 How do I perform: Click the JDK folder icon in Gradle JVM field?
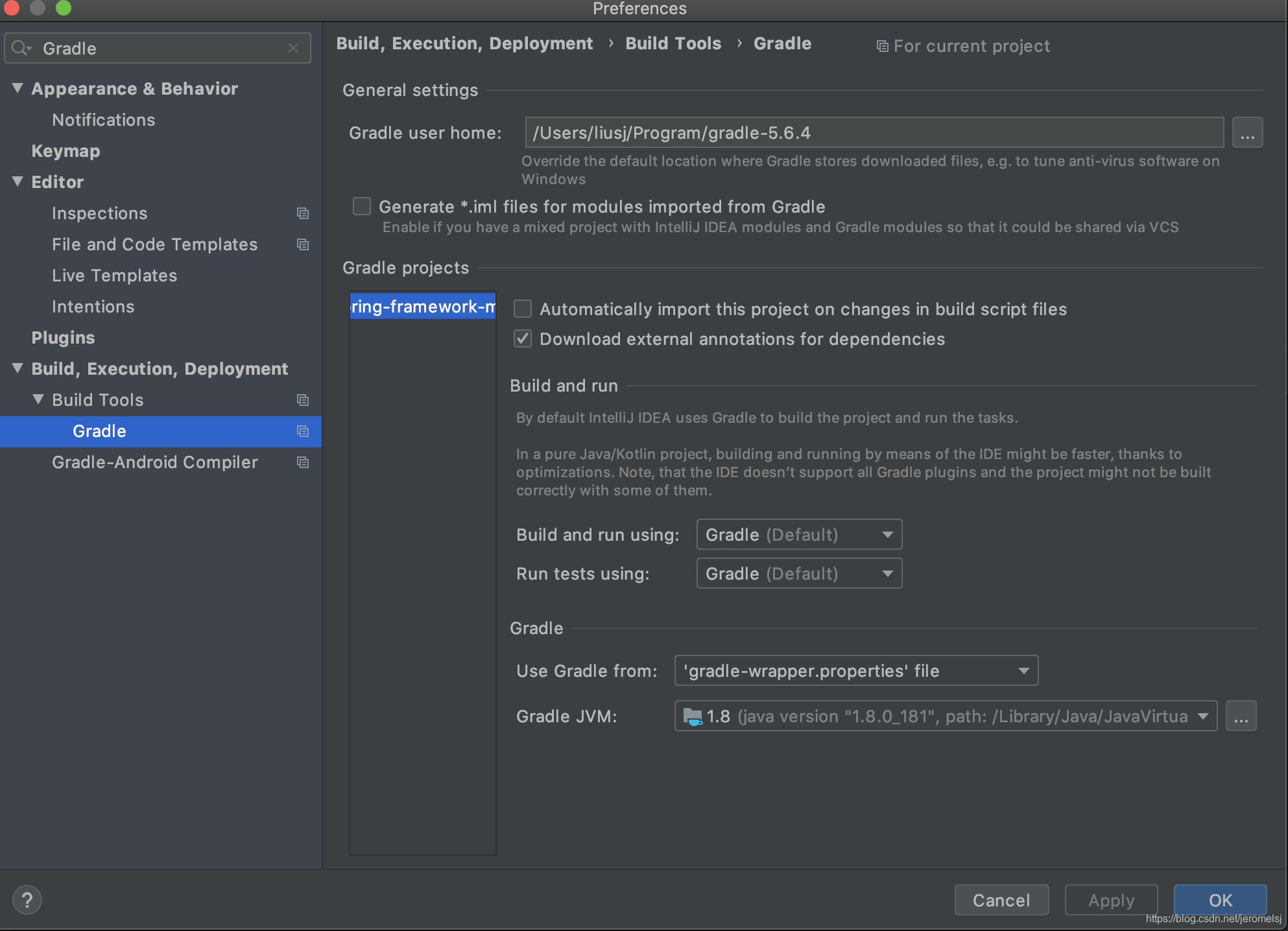pyautogui.click(x=693, y=716)
